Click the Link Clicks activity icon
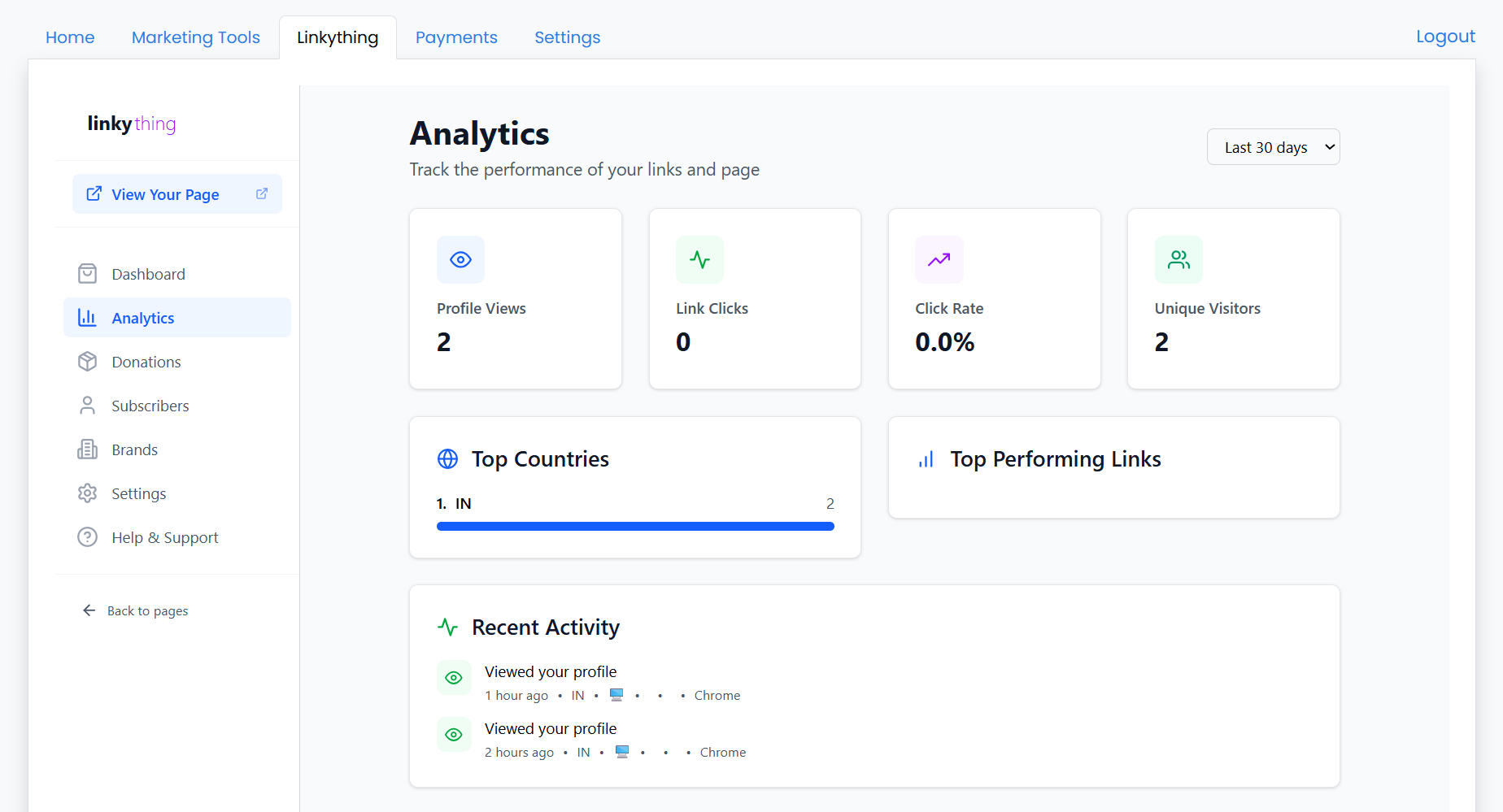 pyautogui.click(x=699, y=260)
